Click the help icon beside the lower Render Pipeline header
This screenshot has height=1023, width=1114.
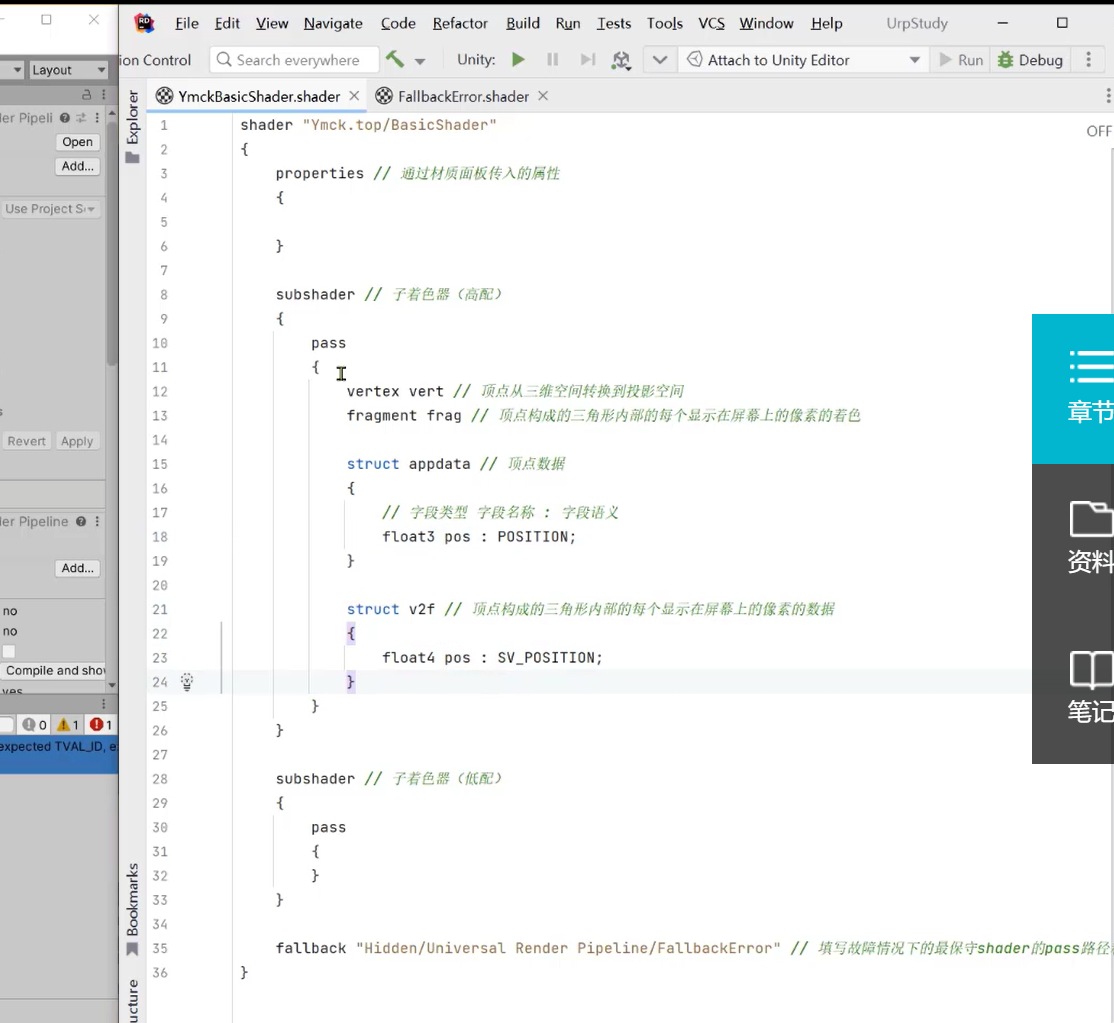coord(81,521)
